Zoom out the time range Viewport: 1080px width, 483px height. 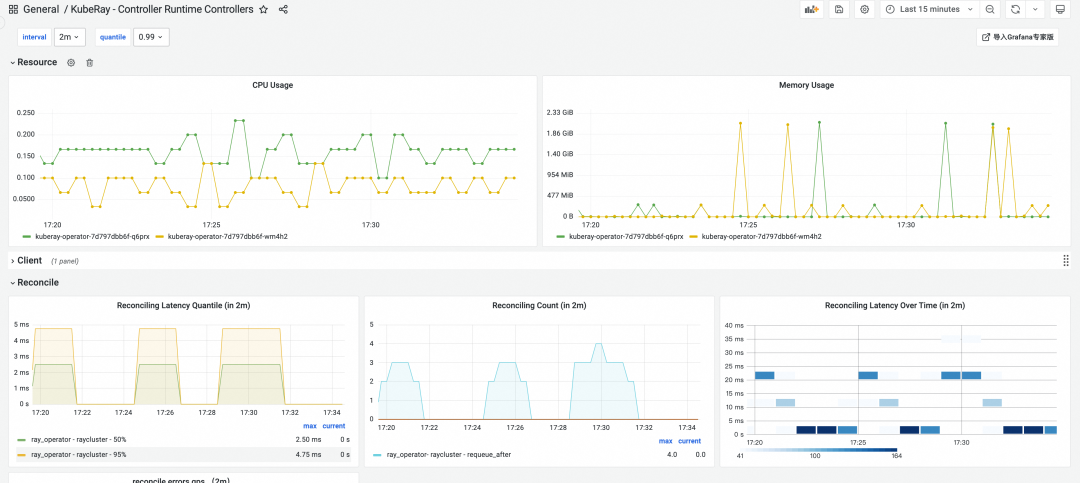pos(990,9)
